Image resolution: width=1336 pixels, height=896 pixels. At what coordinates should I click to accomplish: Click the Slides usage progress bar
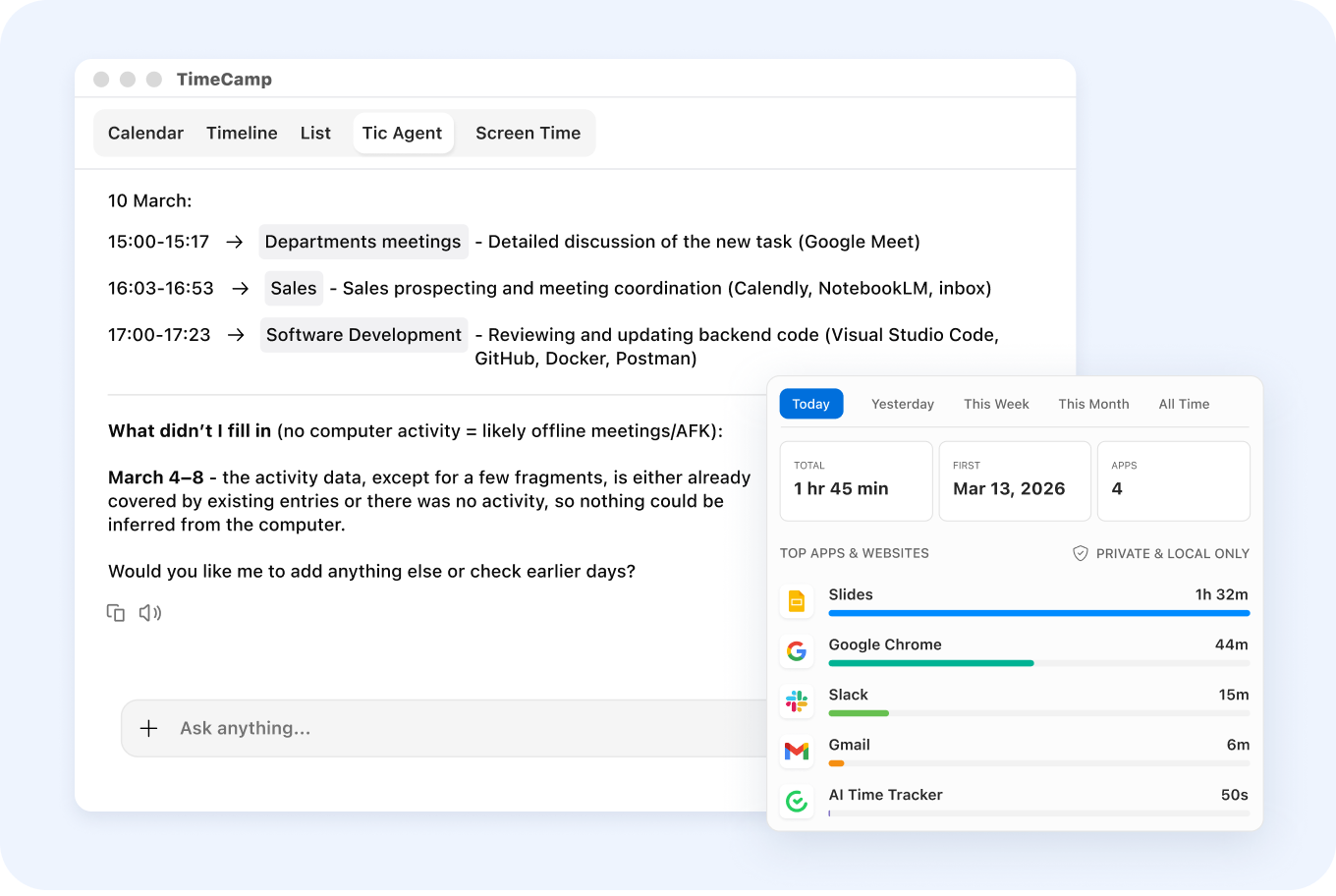point(1038,613)
